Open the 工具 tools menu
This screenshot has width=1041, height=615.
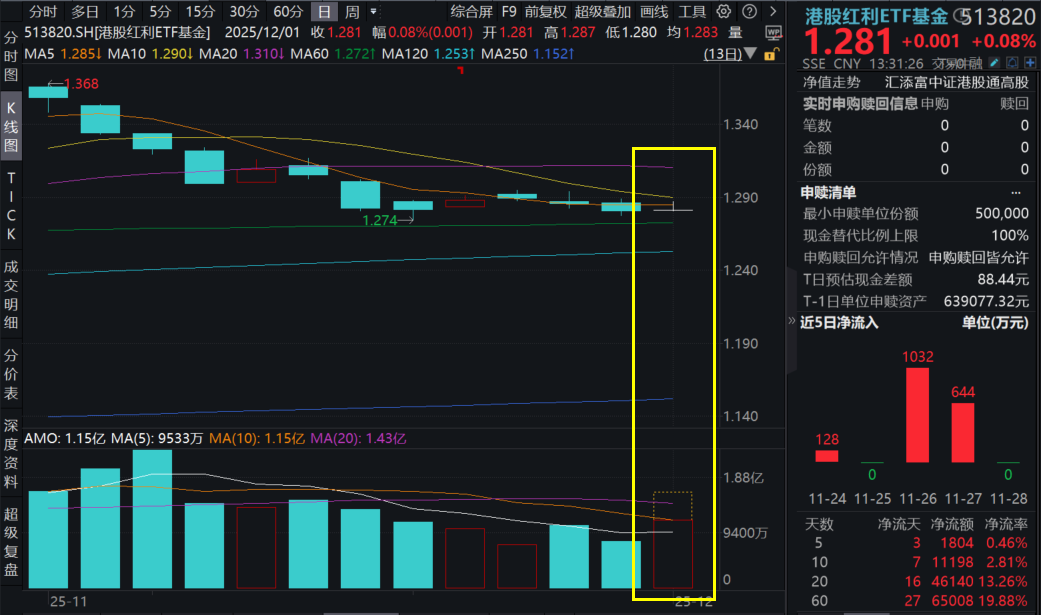[692, 12]
